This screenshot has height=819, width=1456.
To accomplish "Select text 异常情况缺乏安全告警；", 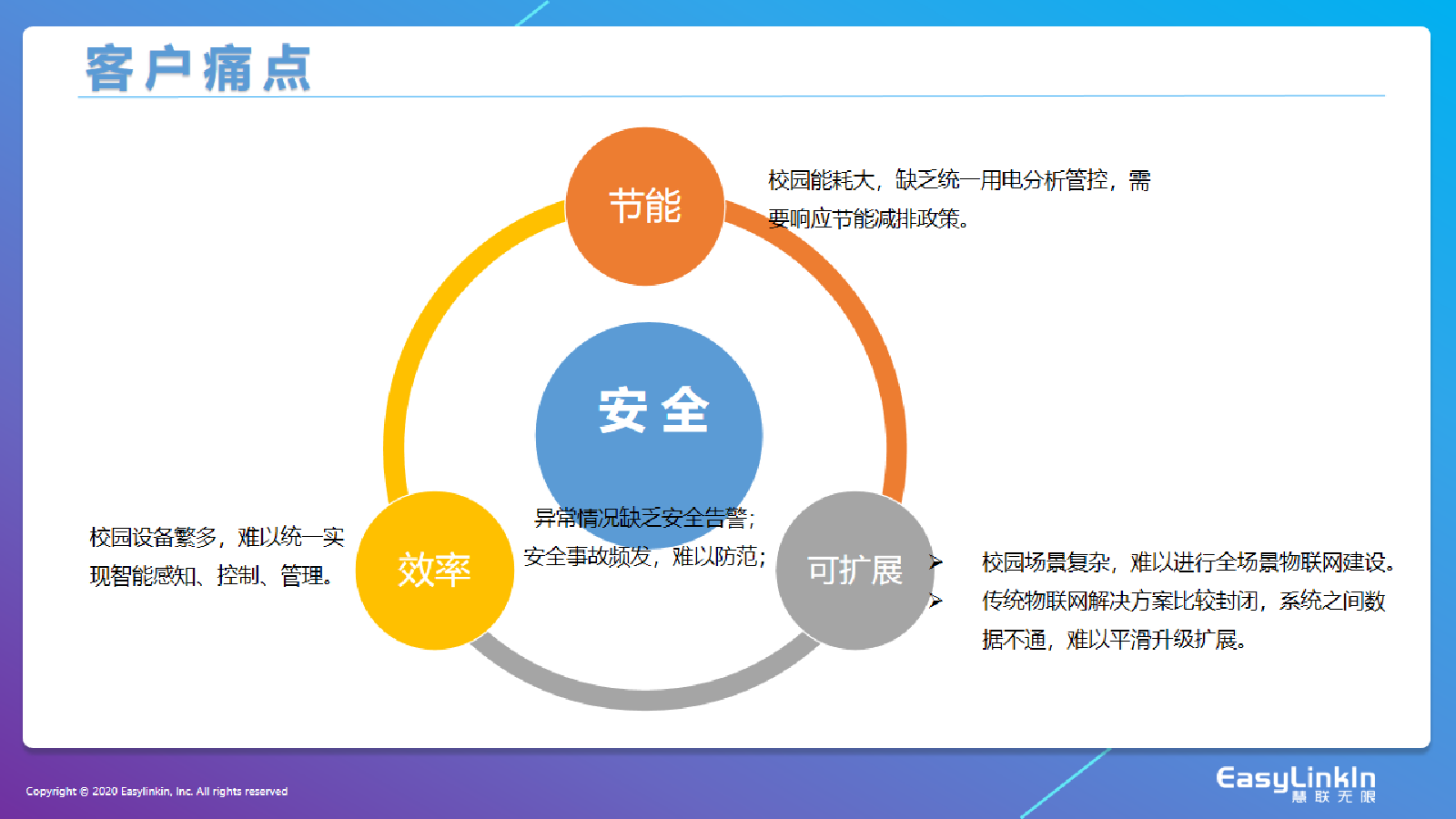I will pos(644,518).
